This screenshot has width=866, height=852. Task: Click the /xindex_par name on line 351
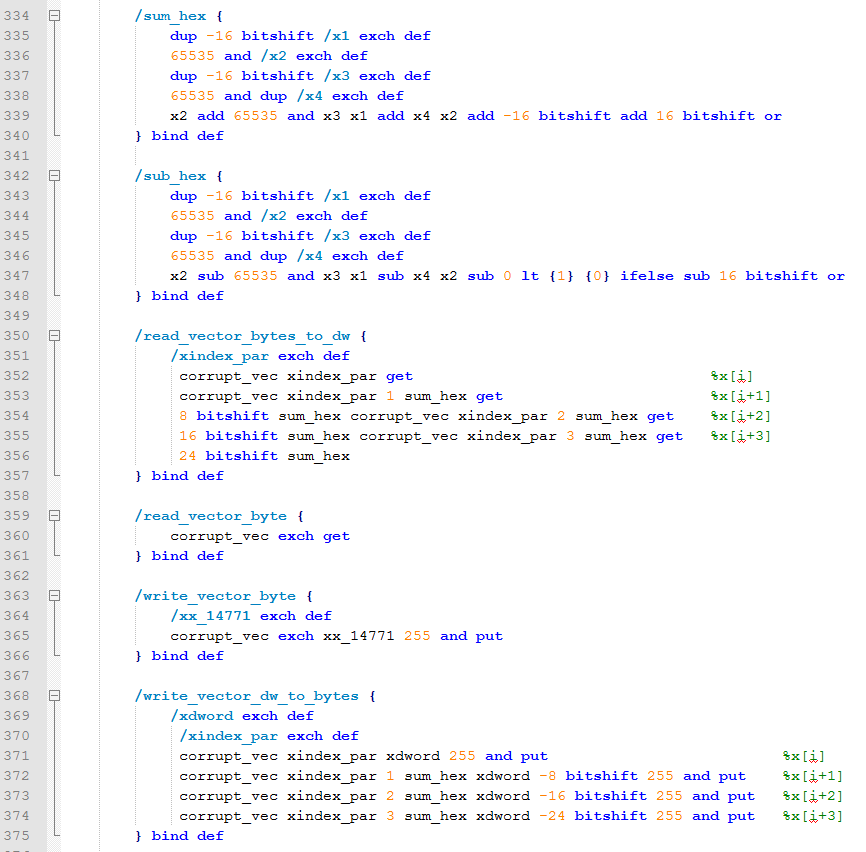click(x=220, y=356)
